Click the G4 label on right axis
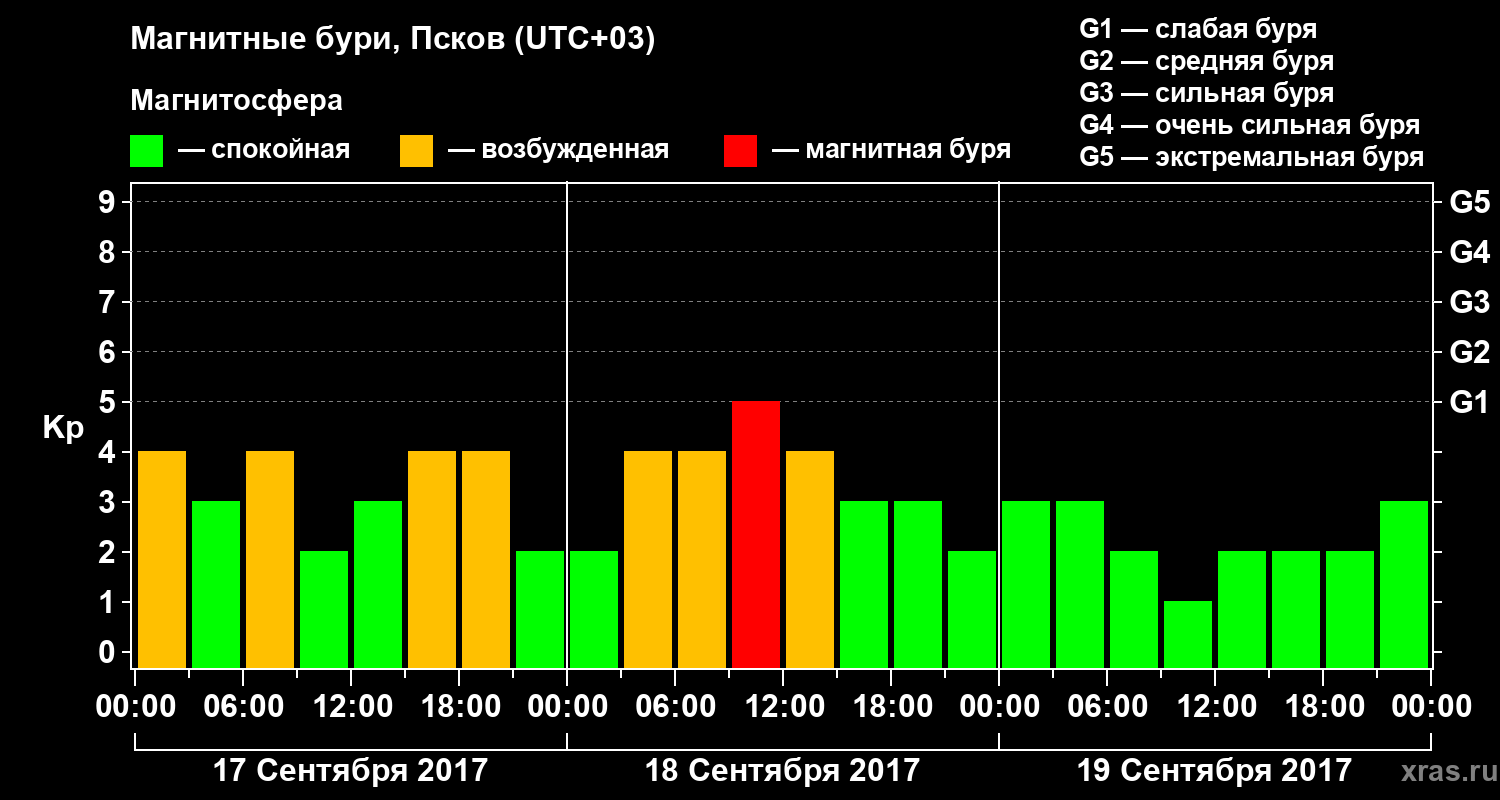The width and height of the screenshot is (1500, 800). [1469, 252]
